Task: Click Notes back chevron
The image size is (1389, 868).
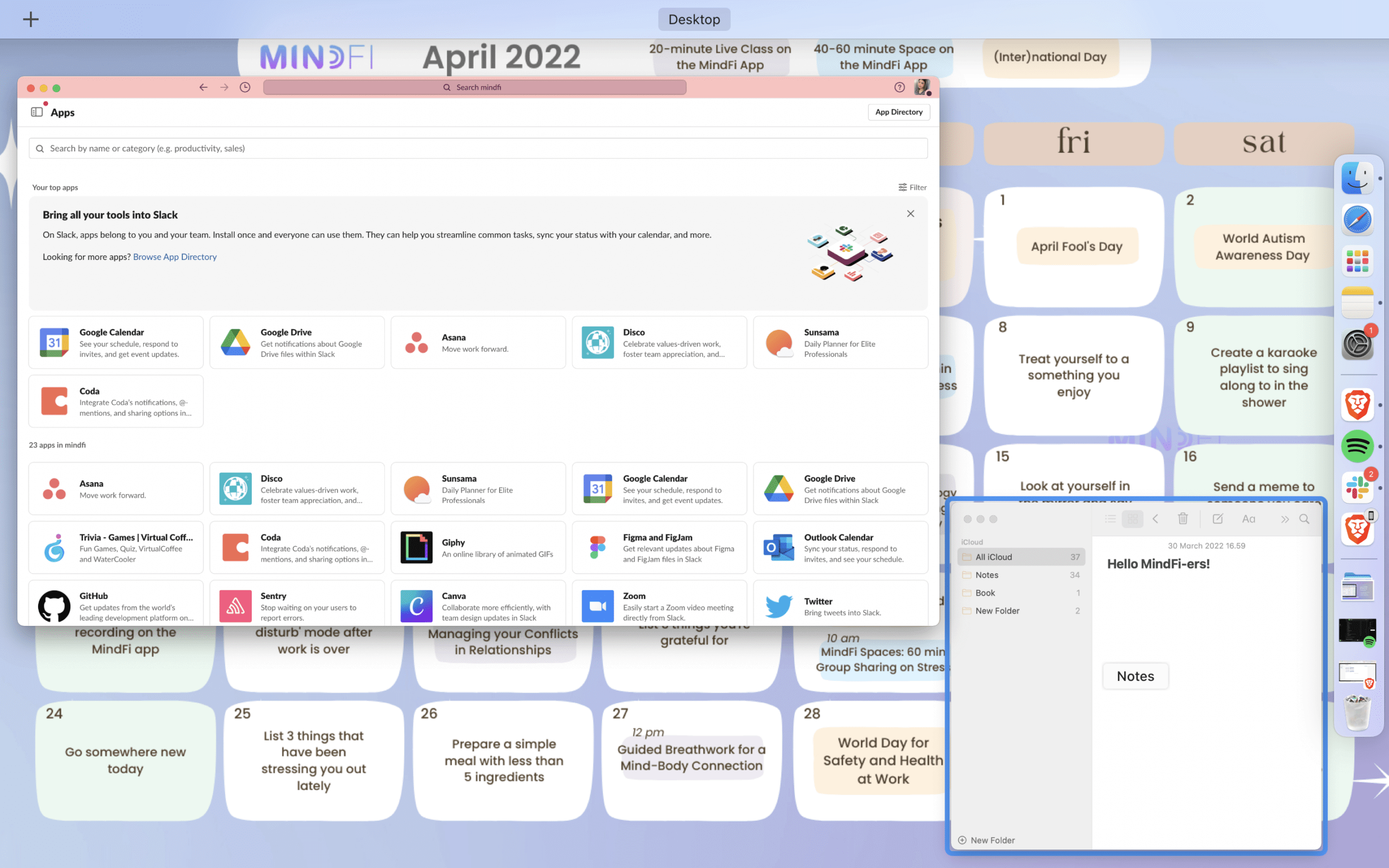Action: click(1155, 519)
